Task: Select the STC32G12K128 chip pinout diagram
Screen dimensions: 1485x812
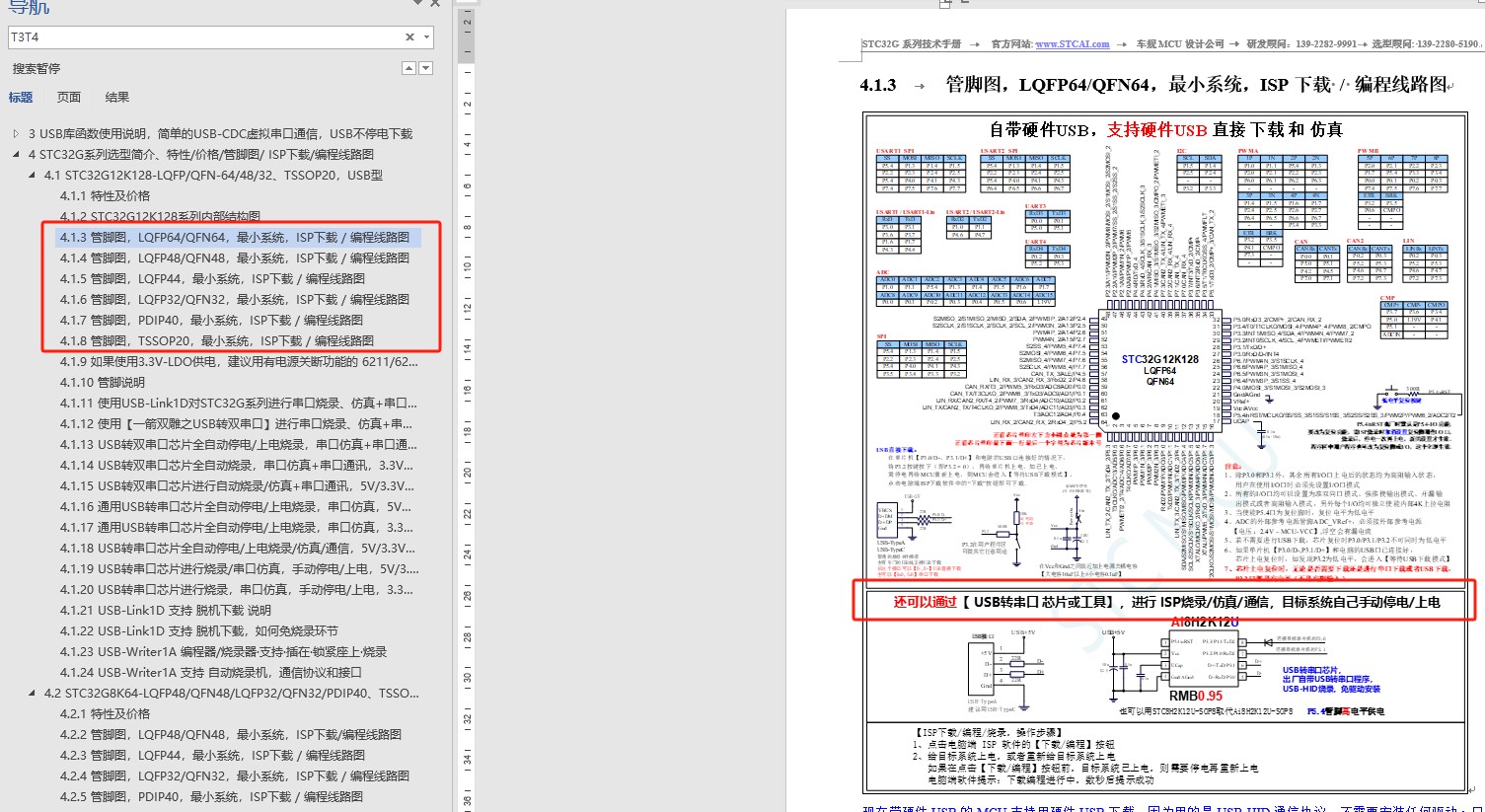Action: pyautogui.click(x=1159, y=370)
